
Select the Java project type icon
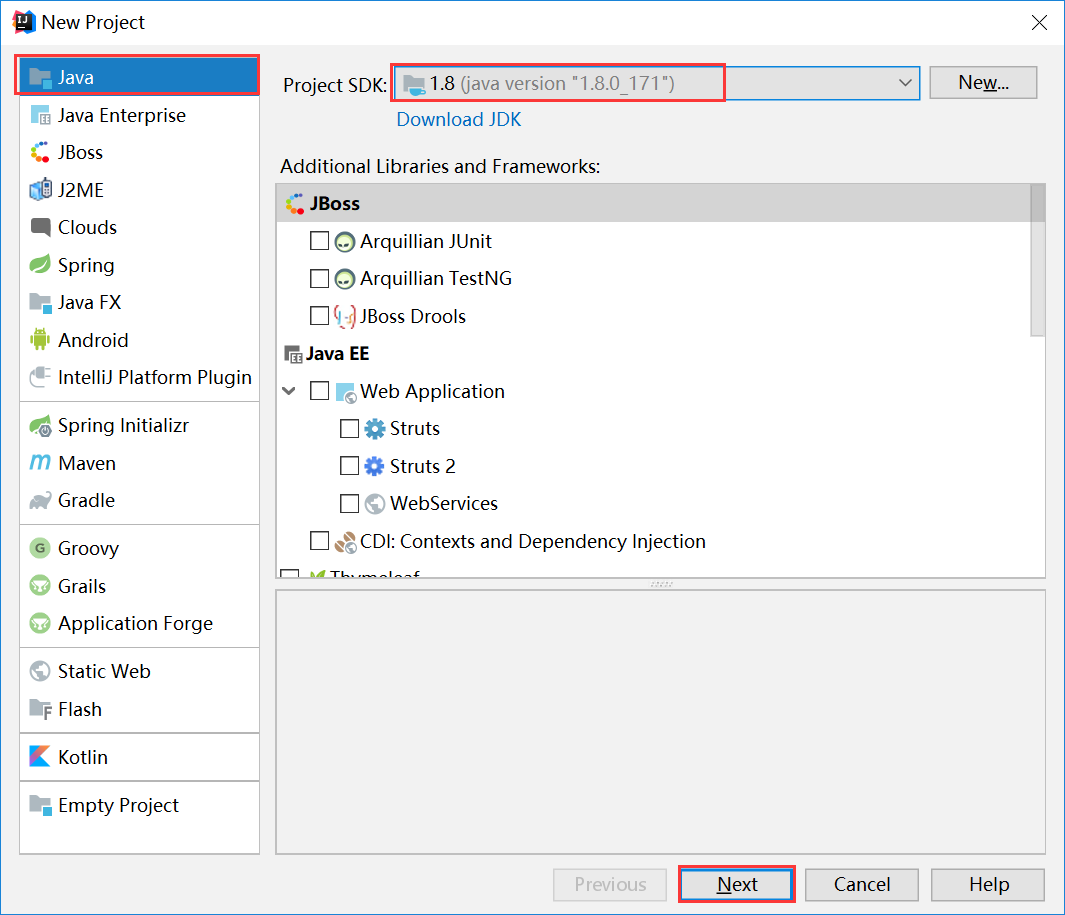tap(40, 77)
